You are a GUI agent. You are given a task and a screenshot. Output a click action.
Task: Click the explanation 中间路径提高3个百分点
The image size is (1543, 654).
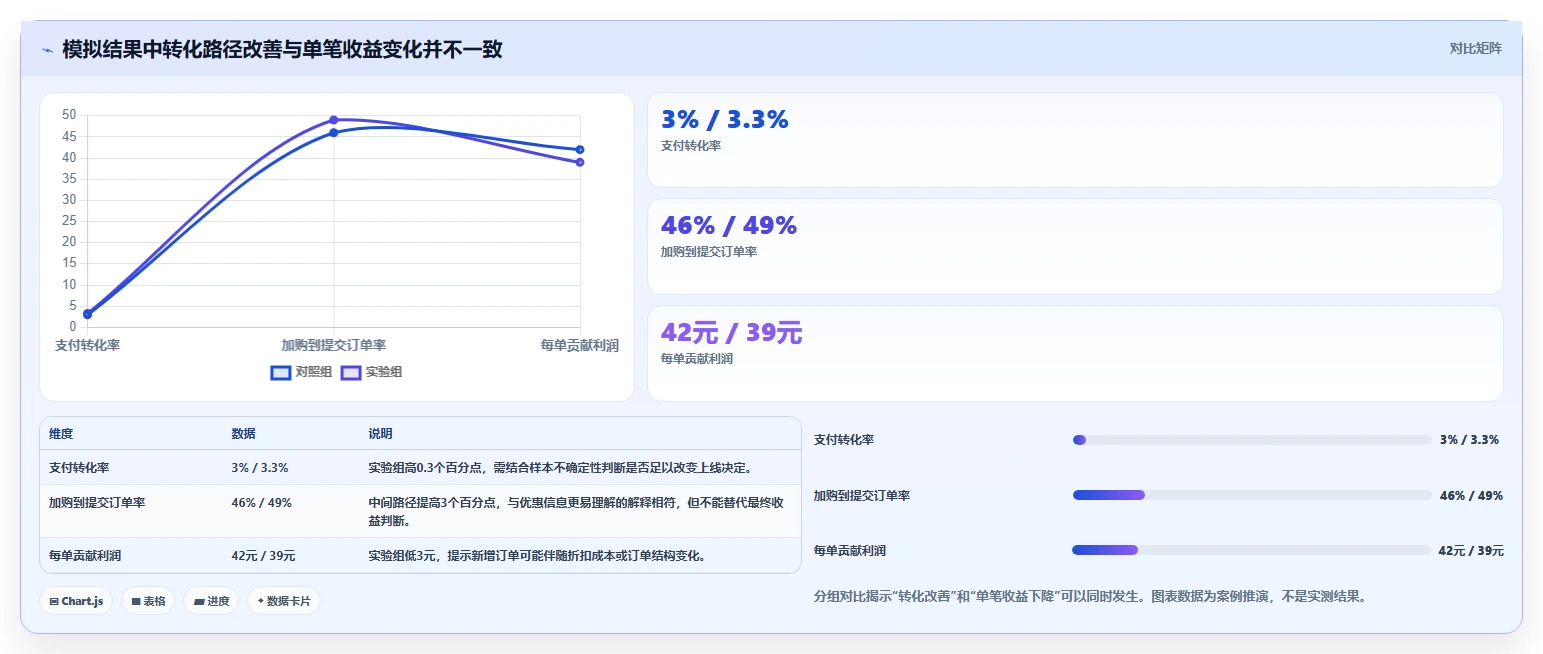coord(576,511)
